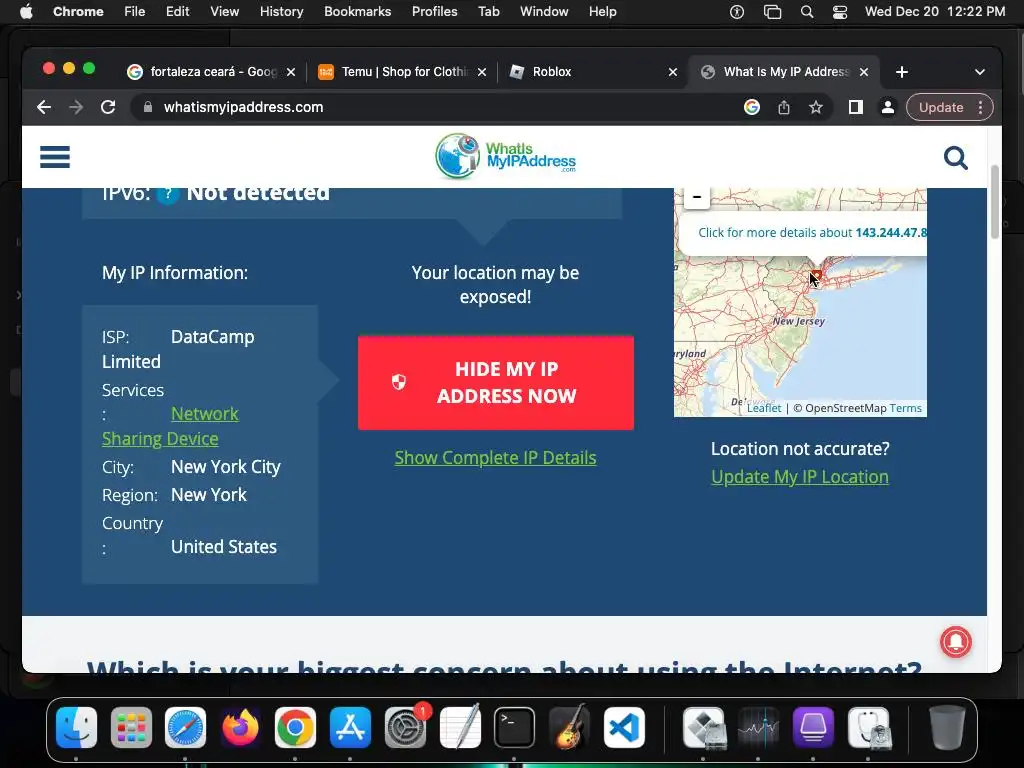Open System Settings in the dock
Viewport: 1024px width, 768px height.
click(x=406, y=727)
